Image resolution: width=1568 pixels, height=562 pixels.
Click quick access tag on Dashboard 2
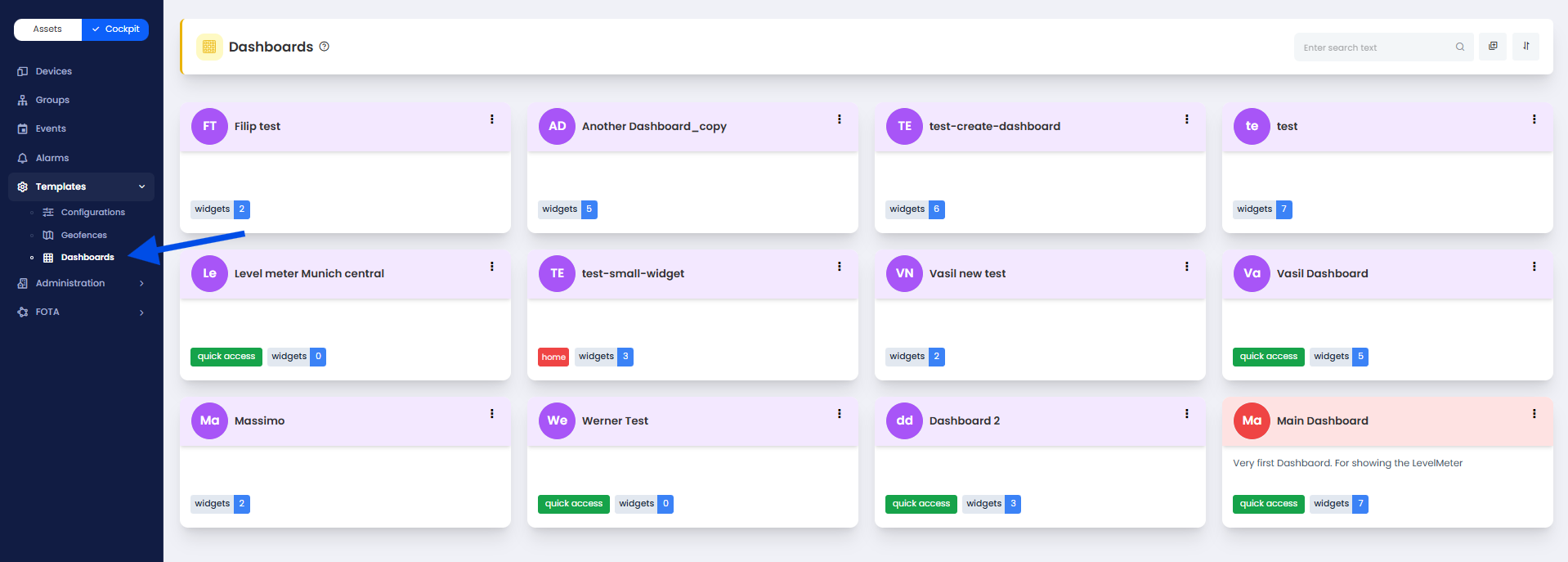coord(921,504)
